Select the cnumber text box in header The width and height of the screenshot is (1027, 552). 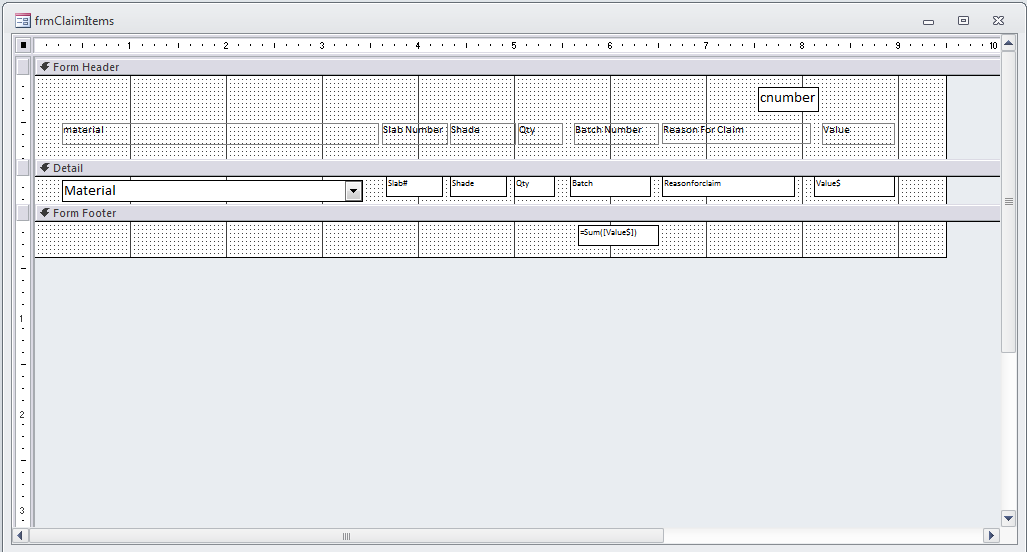coord(788,100)
